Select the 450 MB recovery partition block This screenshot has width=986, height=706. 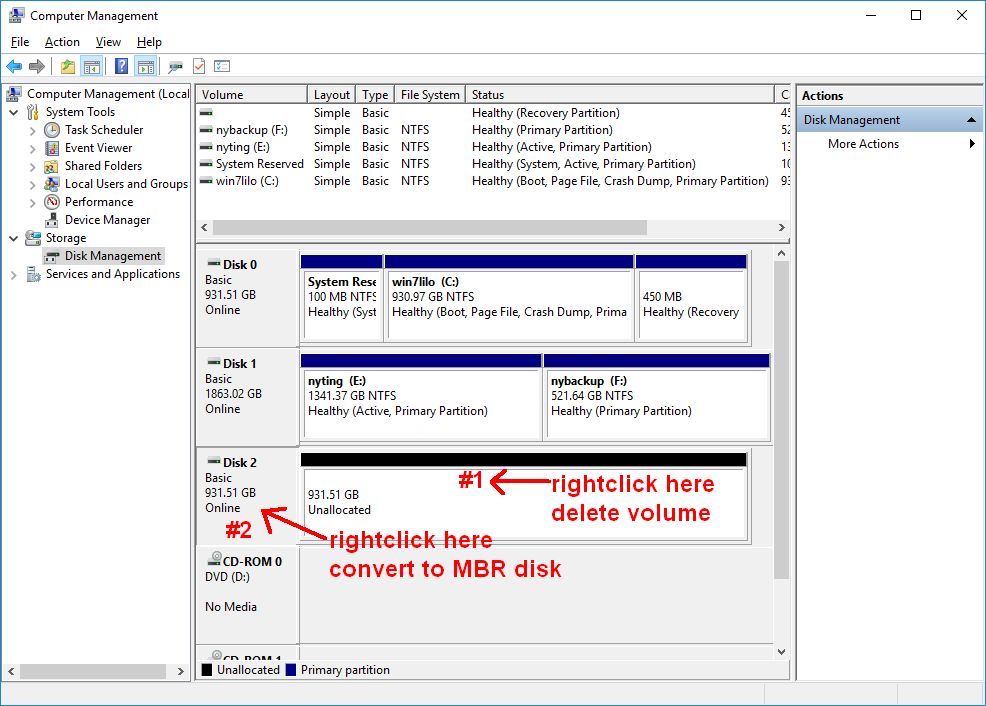coord(692,298)
